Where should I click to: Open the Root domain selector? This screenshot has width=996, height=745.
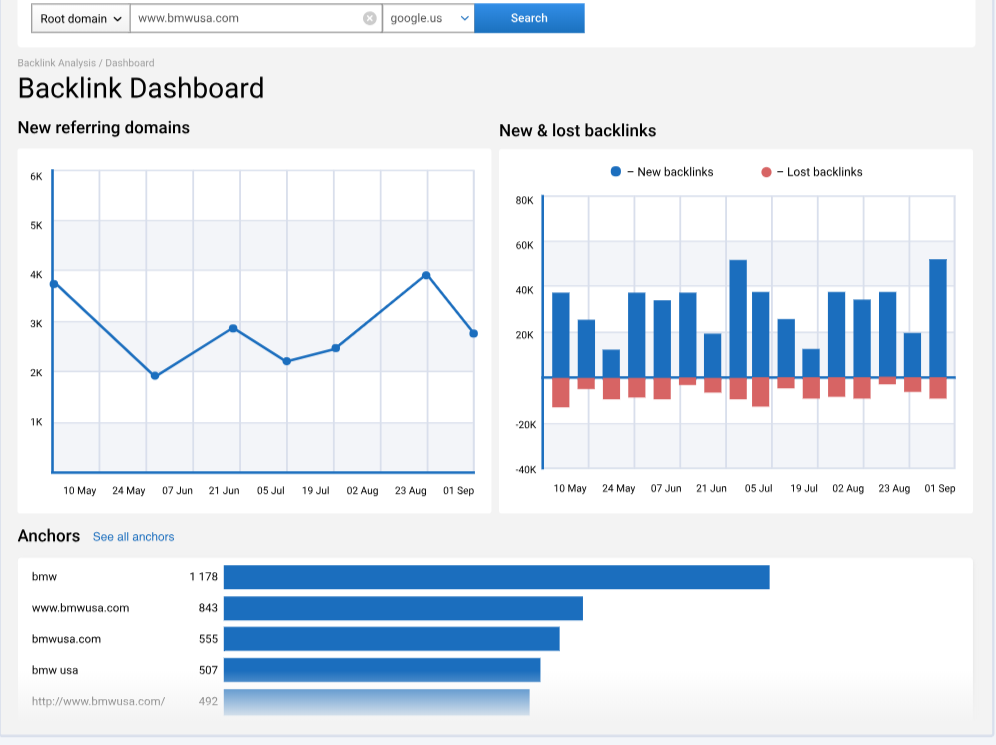(80, 18)
